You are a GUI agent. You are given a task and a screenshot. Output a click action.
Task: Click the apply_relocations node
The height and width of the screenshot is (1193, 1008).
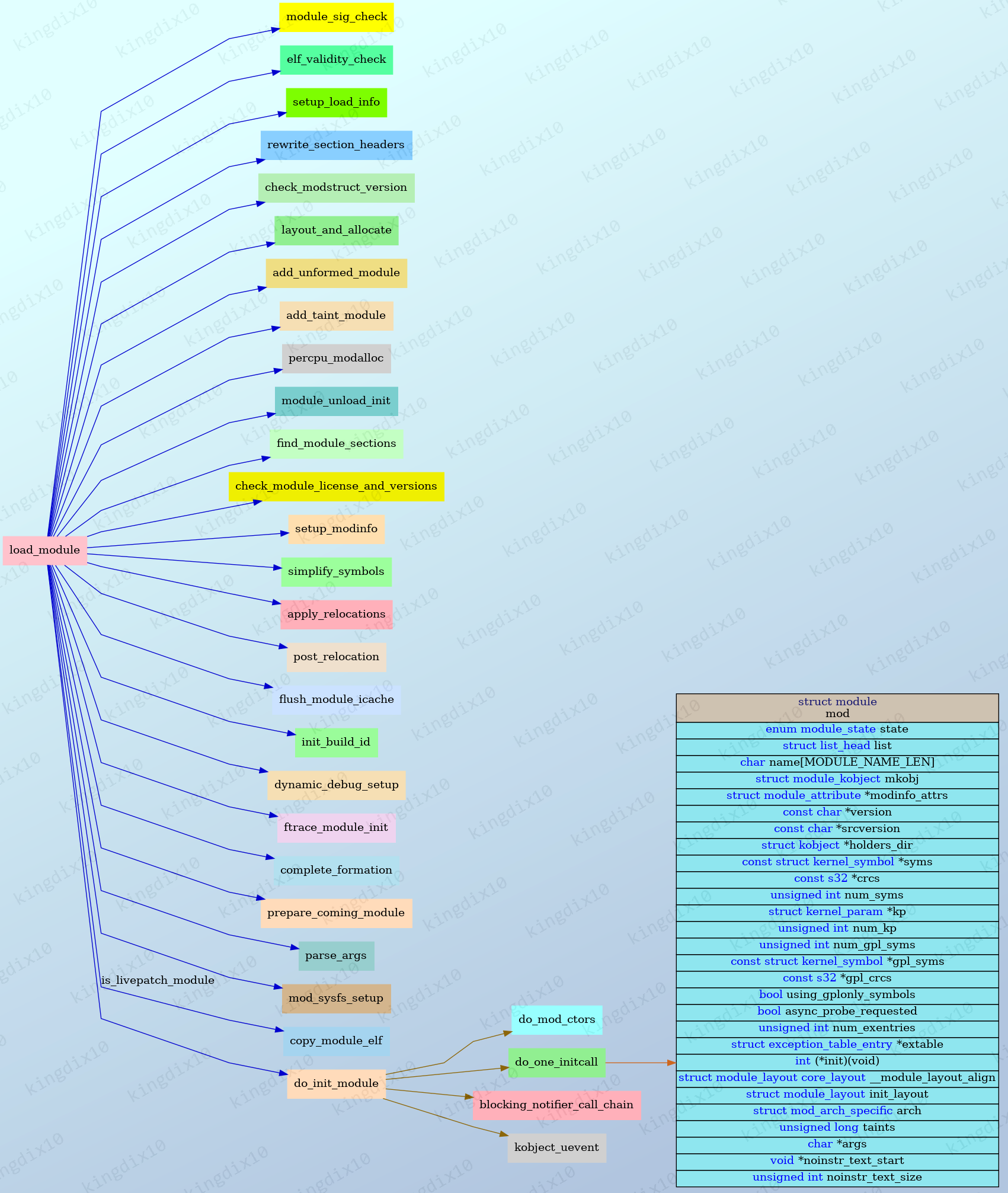(x=337, y=614)
